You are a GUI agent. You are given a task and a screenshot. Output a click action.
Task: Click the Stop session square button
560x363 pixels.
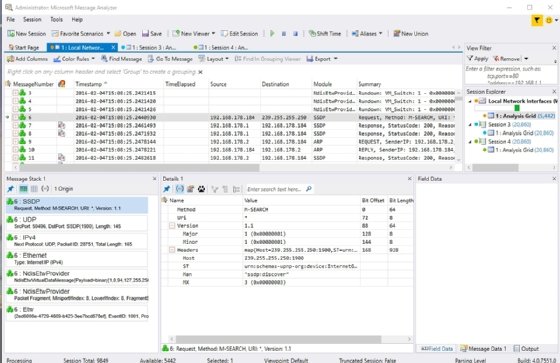(x=284, y=34)
